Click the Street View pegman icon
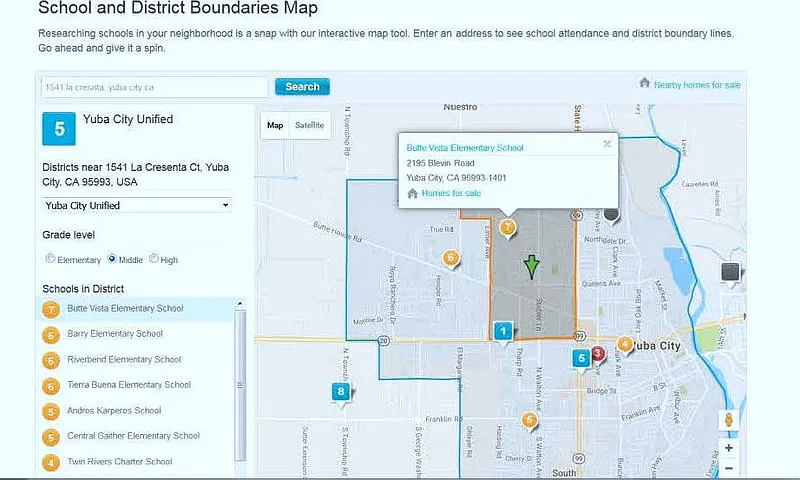The width and height of the screenshot is (800, 480). pos(729,420)
